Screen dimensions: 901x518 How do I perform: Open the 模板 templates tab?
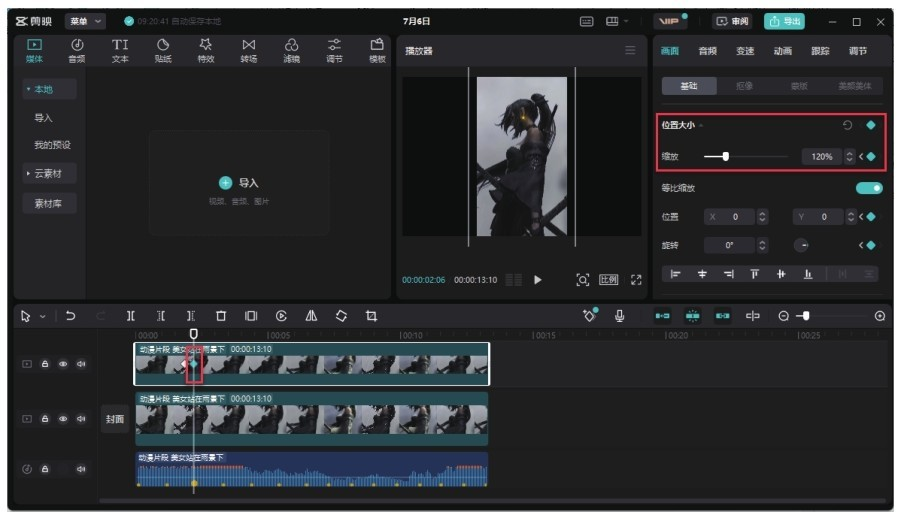tap(377, 51)
